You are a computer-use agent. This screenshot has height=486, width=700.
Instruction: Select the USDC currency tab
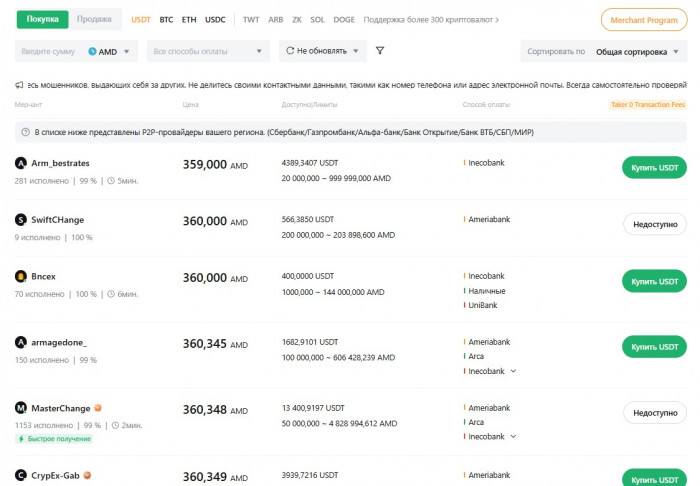pyautogui.click(x=215, y=20)
